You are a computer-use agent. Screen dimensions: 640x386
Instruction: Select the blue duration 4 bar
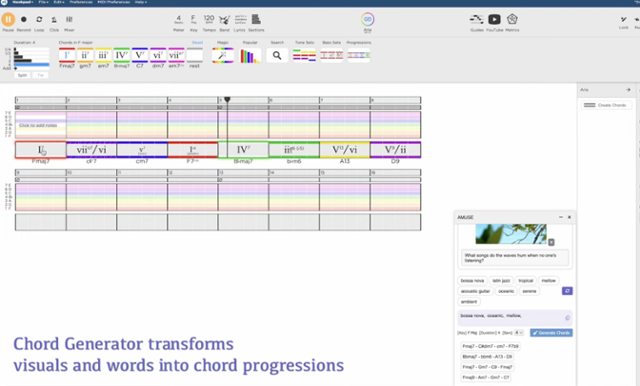31,64
